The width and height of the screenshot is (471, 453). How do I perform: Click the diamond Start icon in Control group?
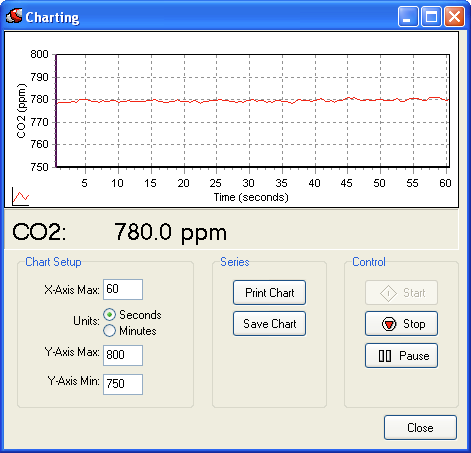[388, 293]
